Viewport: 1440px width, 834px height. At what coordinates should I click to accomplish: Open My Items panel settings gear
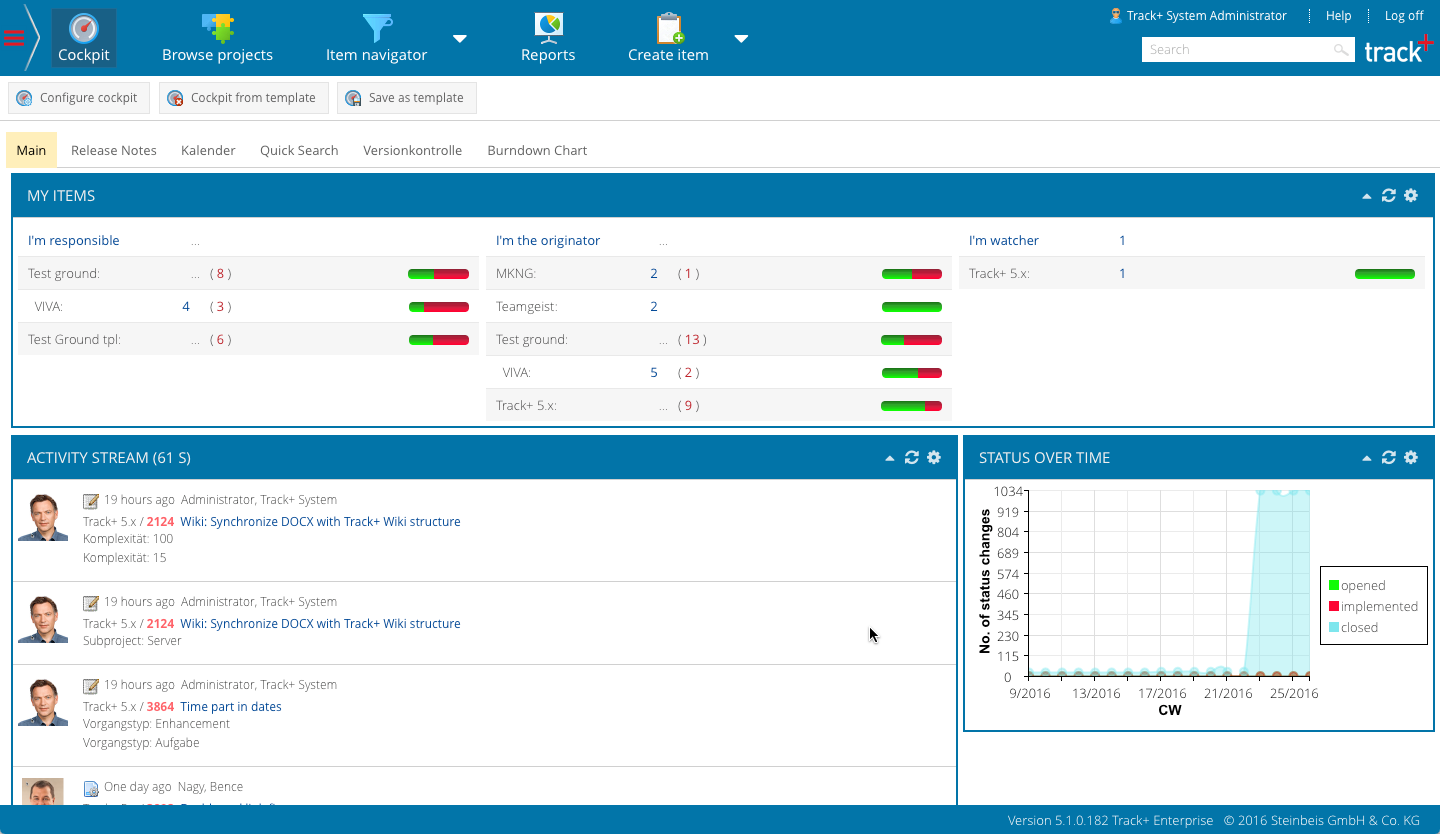1411,196
